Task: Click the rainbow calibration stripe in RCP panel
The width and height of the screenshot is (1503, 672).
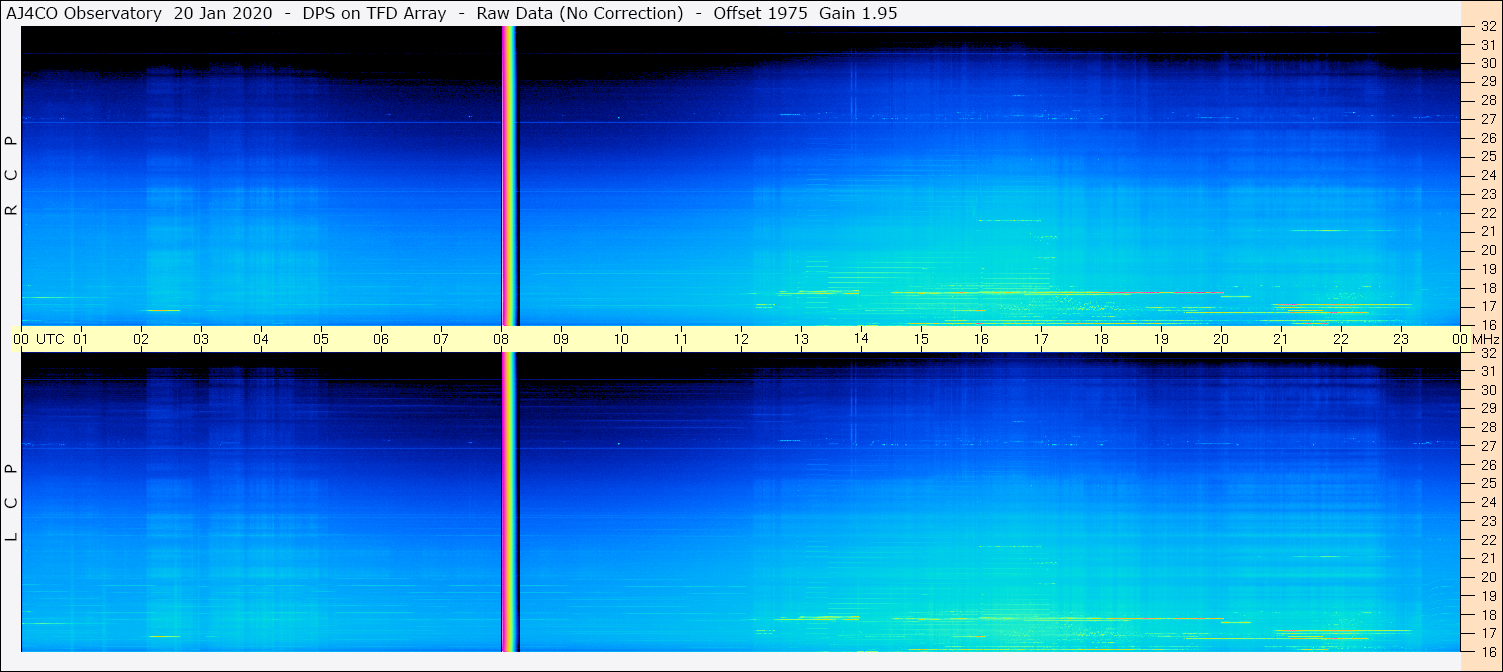Action: tap(509, 176)
